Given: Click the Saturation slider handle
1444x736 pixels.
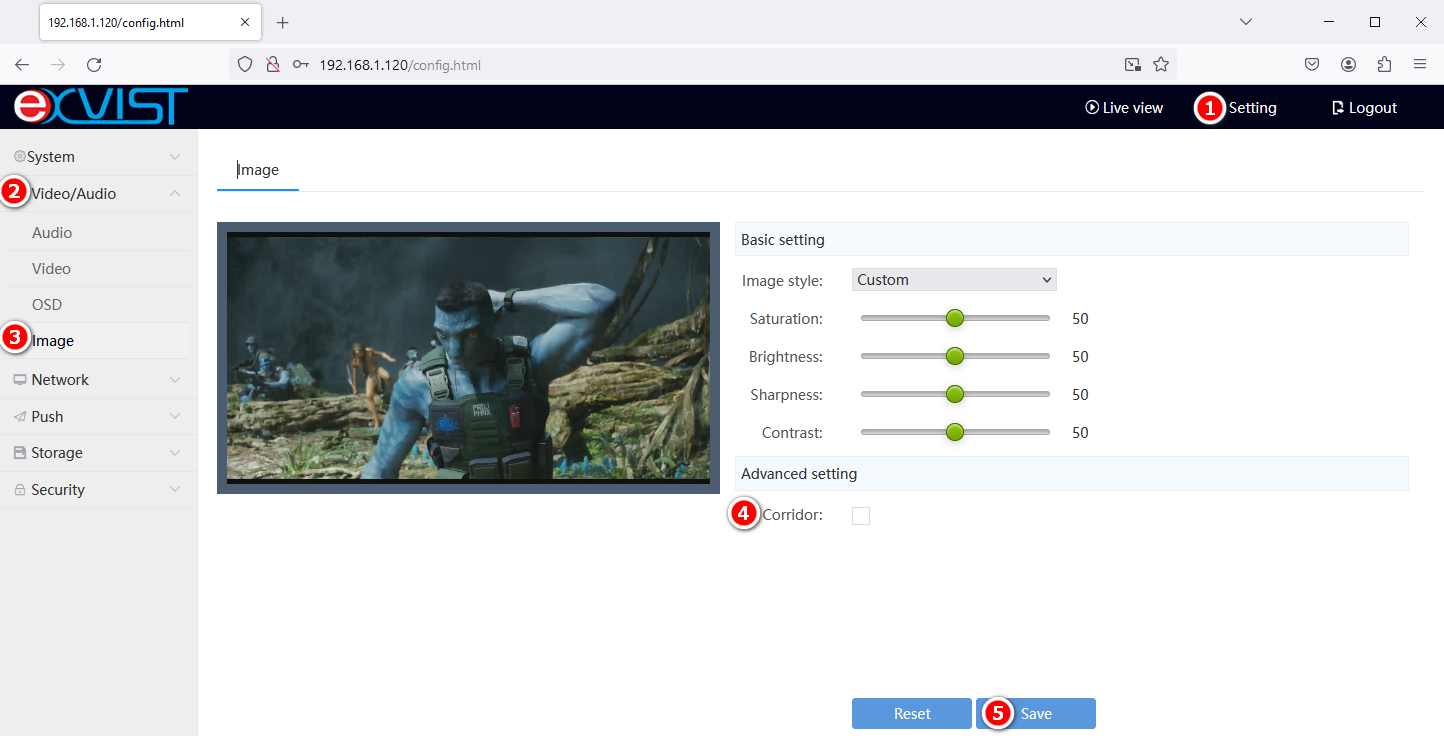Looking at the screenshot, I should [955, 318].
